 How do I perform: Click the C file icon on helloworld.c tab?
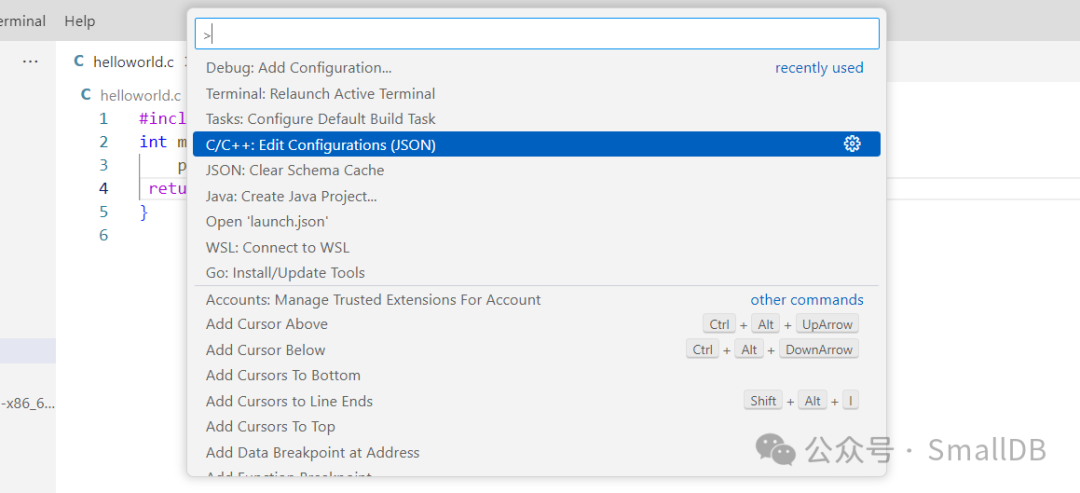tap(79, 61)
